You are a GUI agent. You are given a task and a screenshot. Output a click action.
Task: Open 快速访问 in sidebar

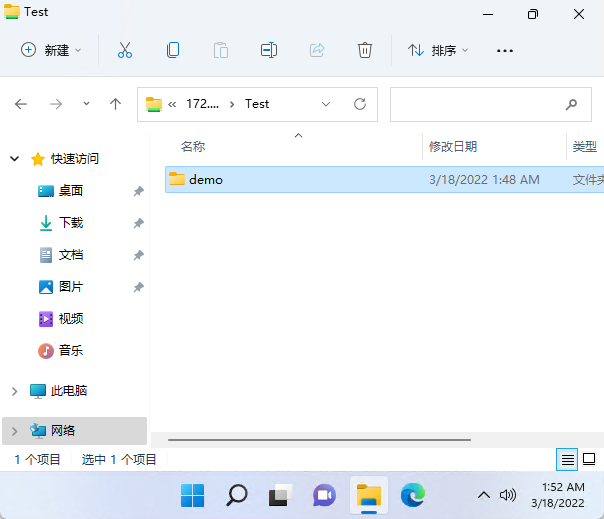point(75,159)
